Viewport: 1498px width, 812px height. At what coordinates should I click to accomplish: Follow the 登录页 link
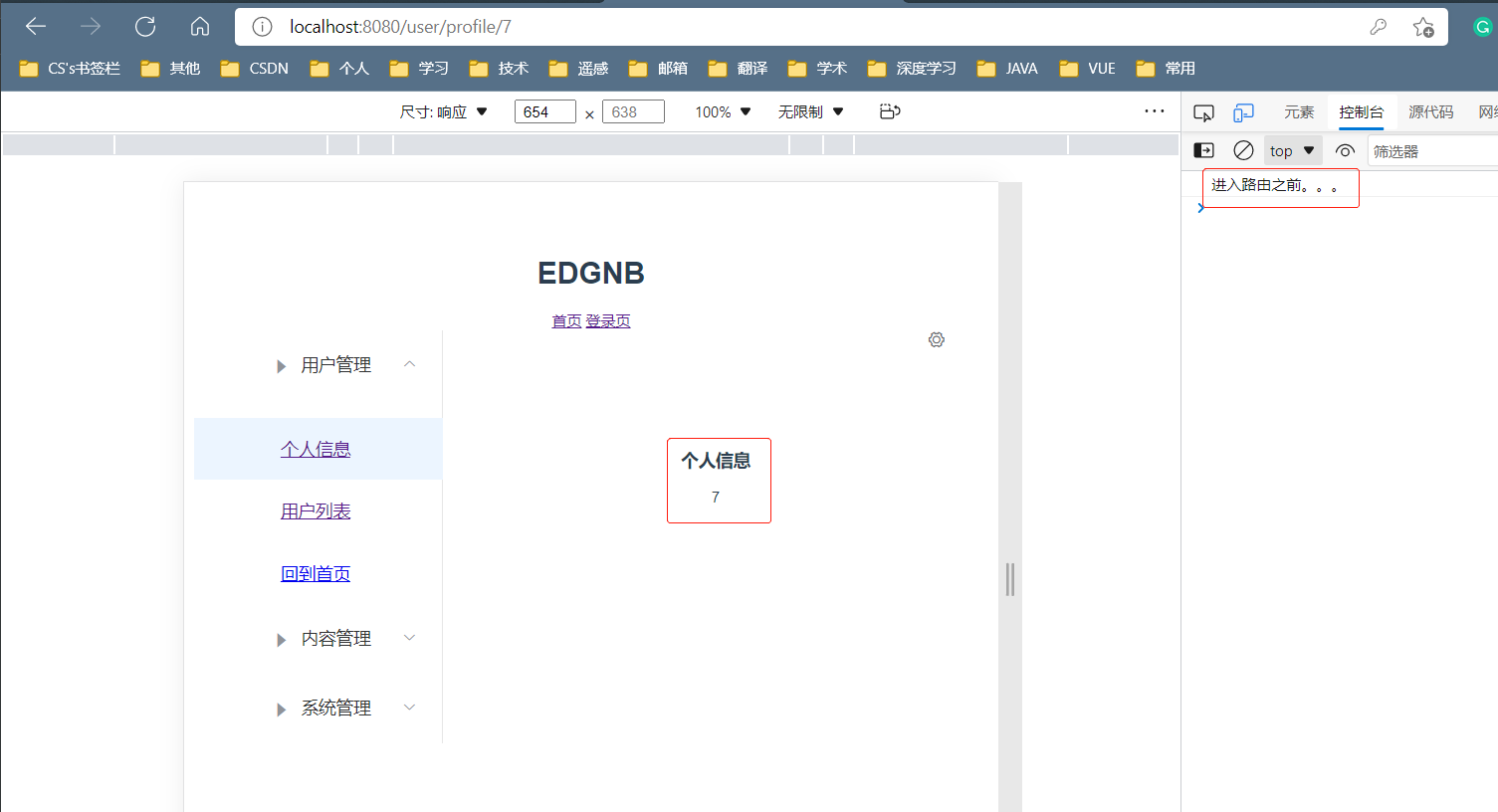608,320
